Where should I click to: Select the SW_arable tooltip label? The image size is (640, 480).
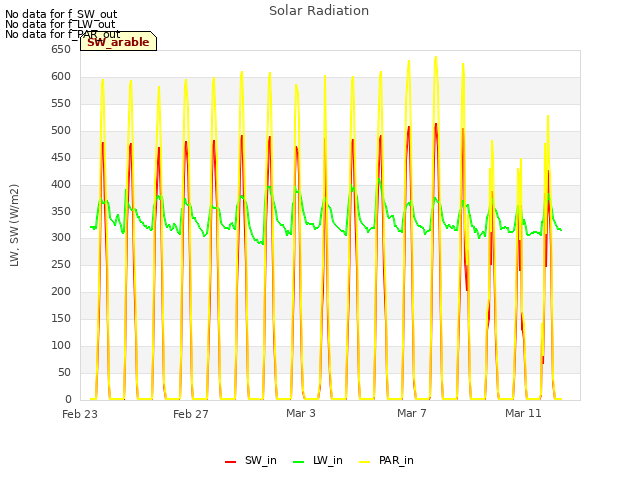118,42
